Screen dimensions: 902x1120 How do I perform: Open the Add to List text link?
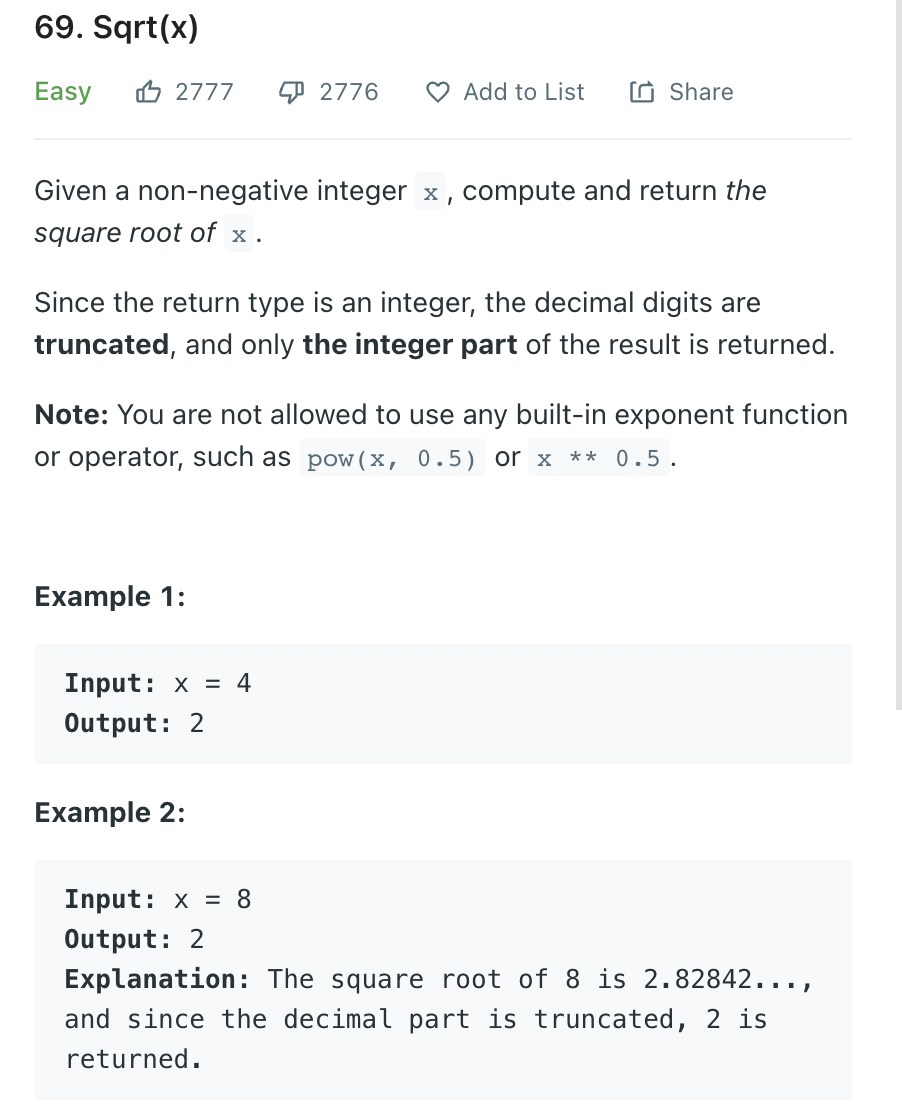point(523,92)
